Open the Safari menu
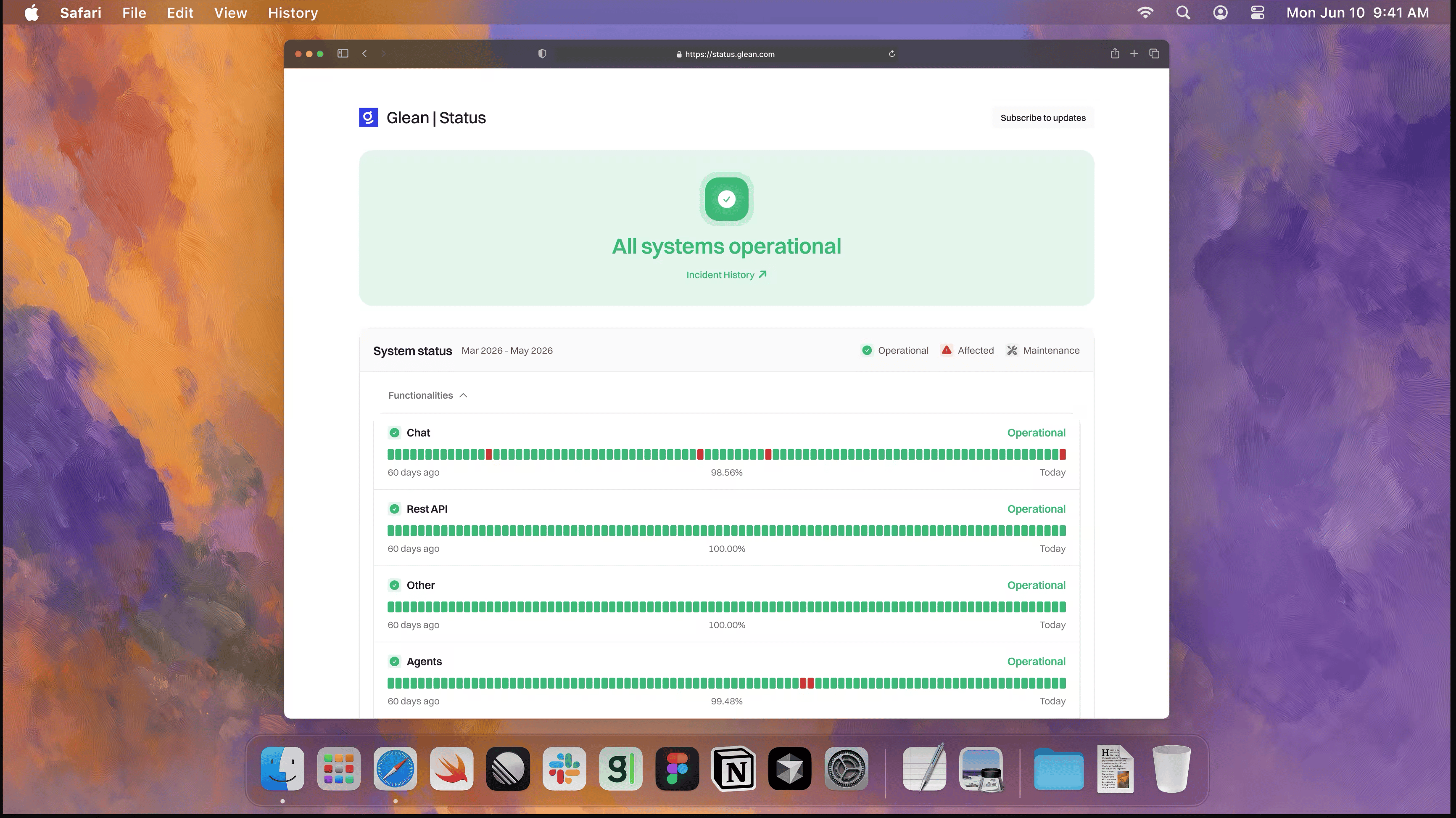 [x=81, y=13]
